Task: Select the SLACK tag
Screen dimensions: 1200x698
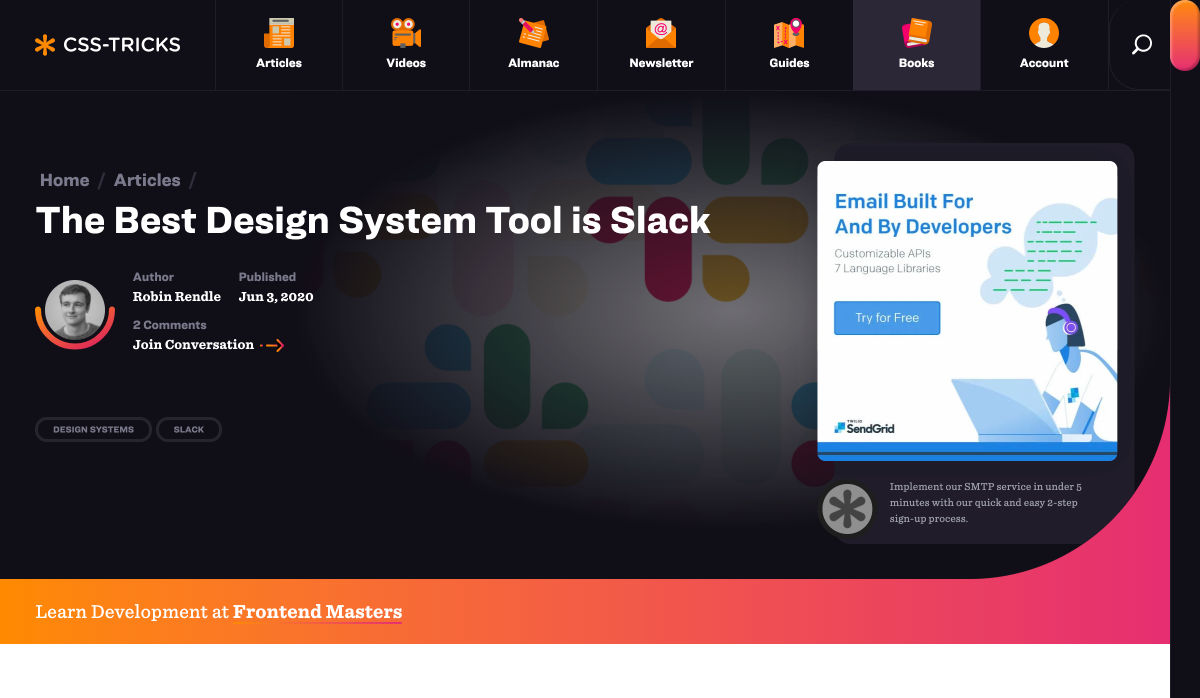Action: 189,430
